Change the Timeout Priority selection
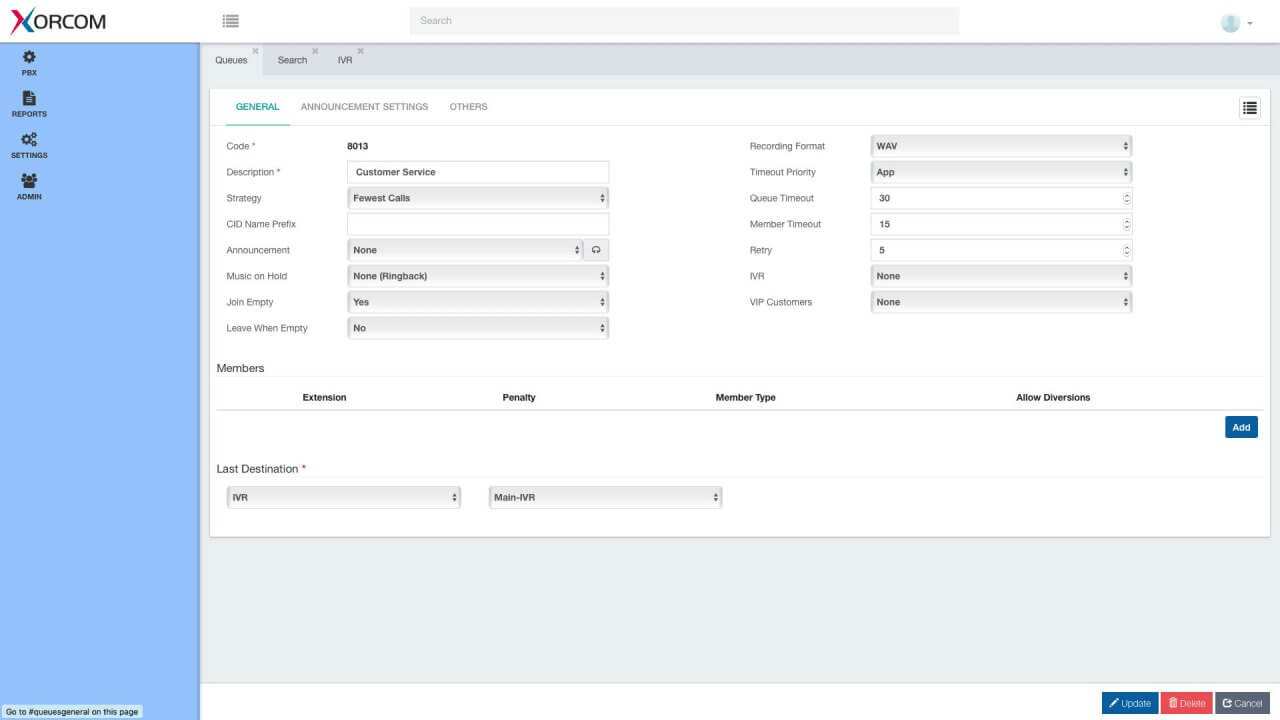The image size is (1280, 720). coord(1000,171)
